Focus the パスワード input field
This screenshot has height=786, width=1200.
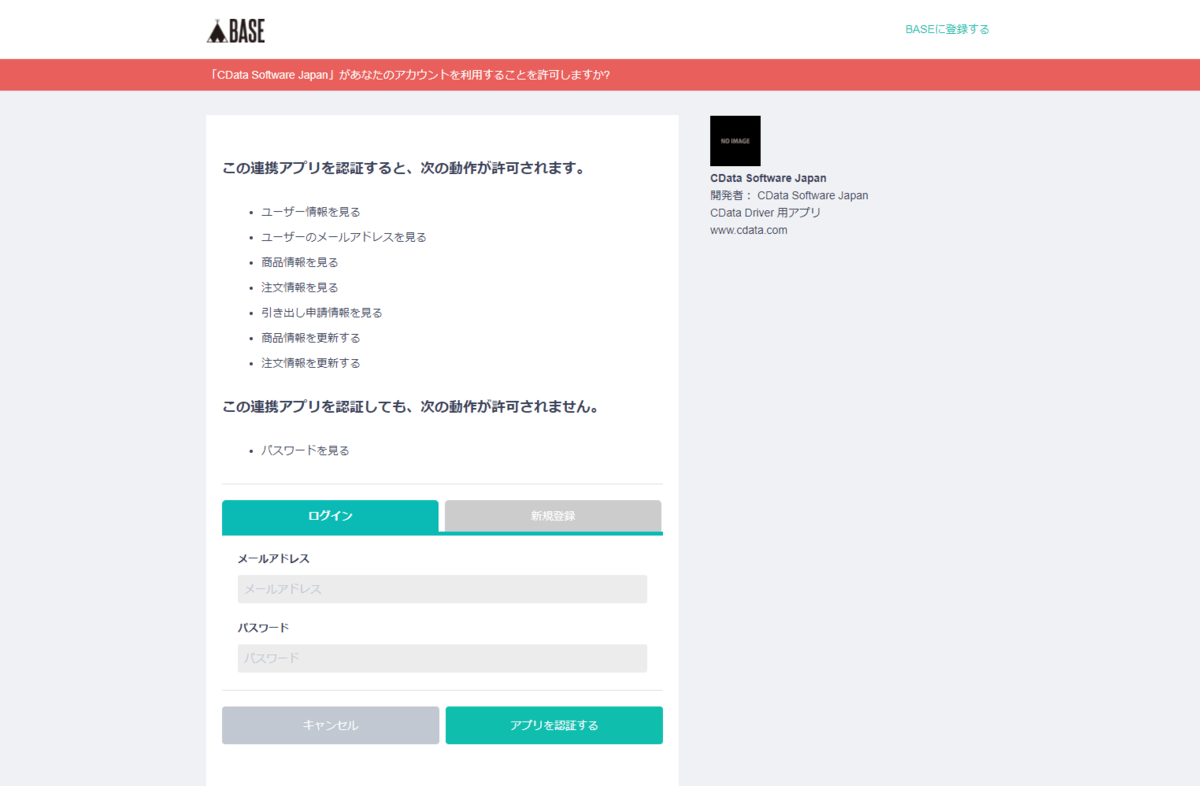point(442,658)
